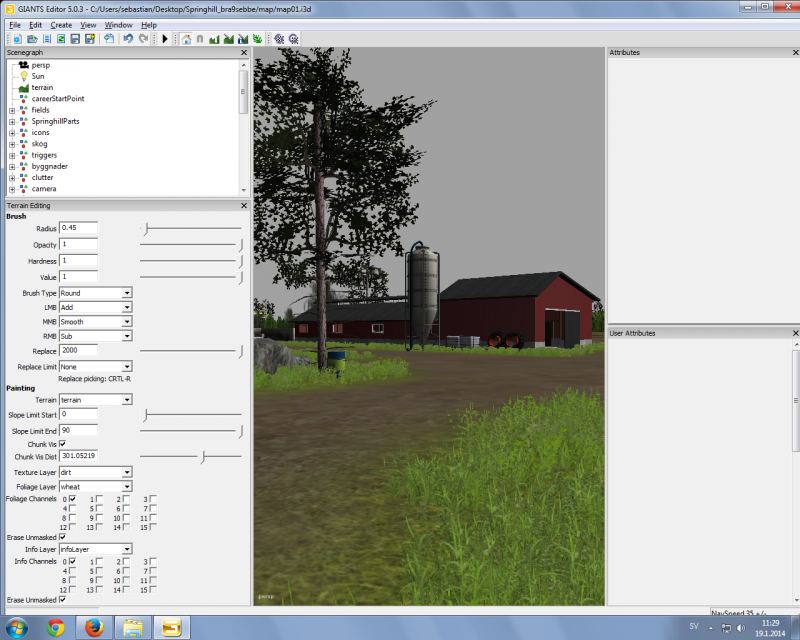The width and height of the screenshot is (800, 640).
Task: Click the careerStartPoint node icon
Action: [x=23, y=99]
